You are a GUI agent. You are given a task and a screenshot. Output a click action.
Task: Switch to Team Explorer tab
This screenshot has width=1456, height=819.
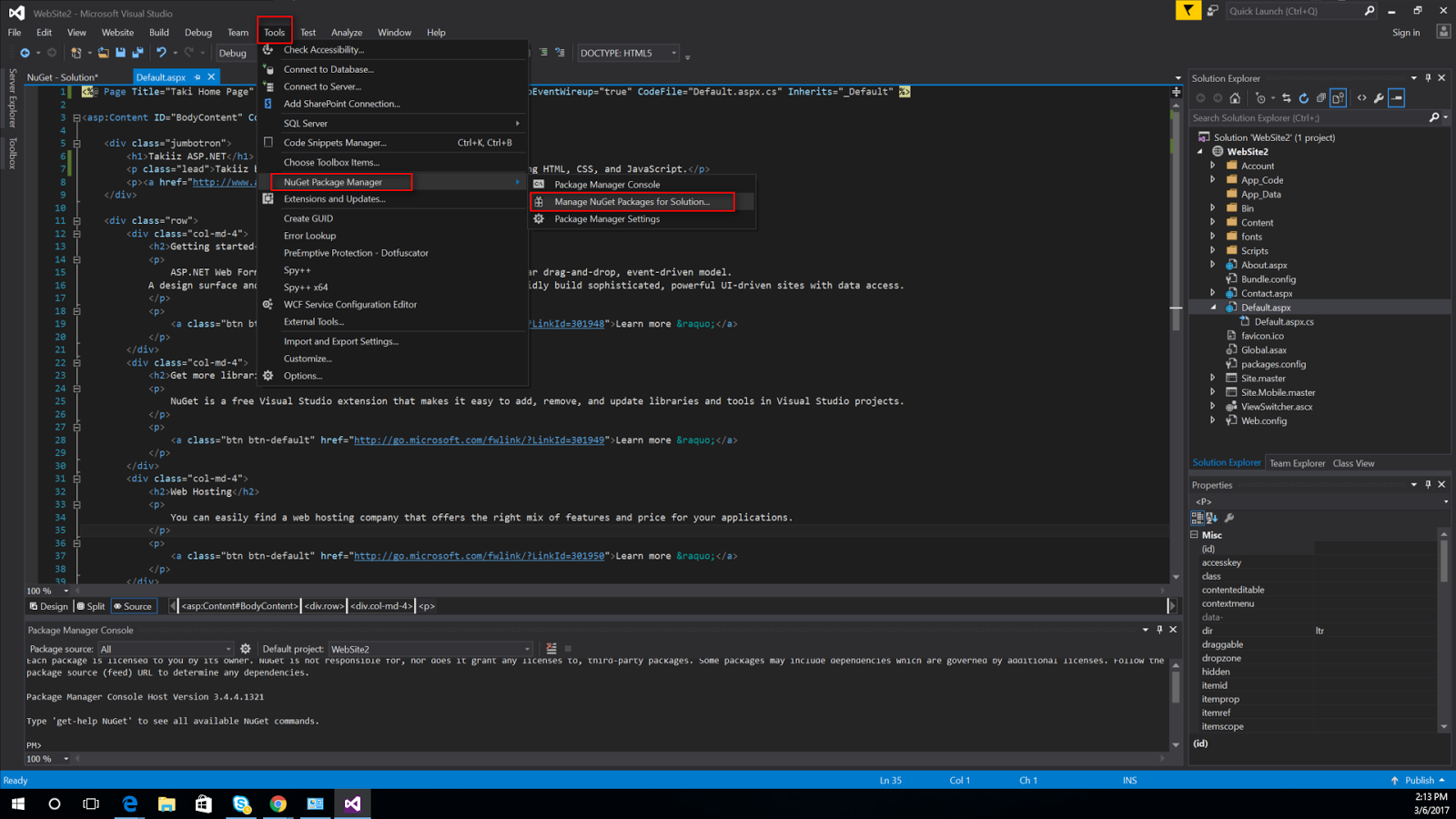pos(1298,463)
